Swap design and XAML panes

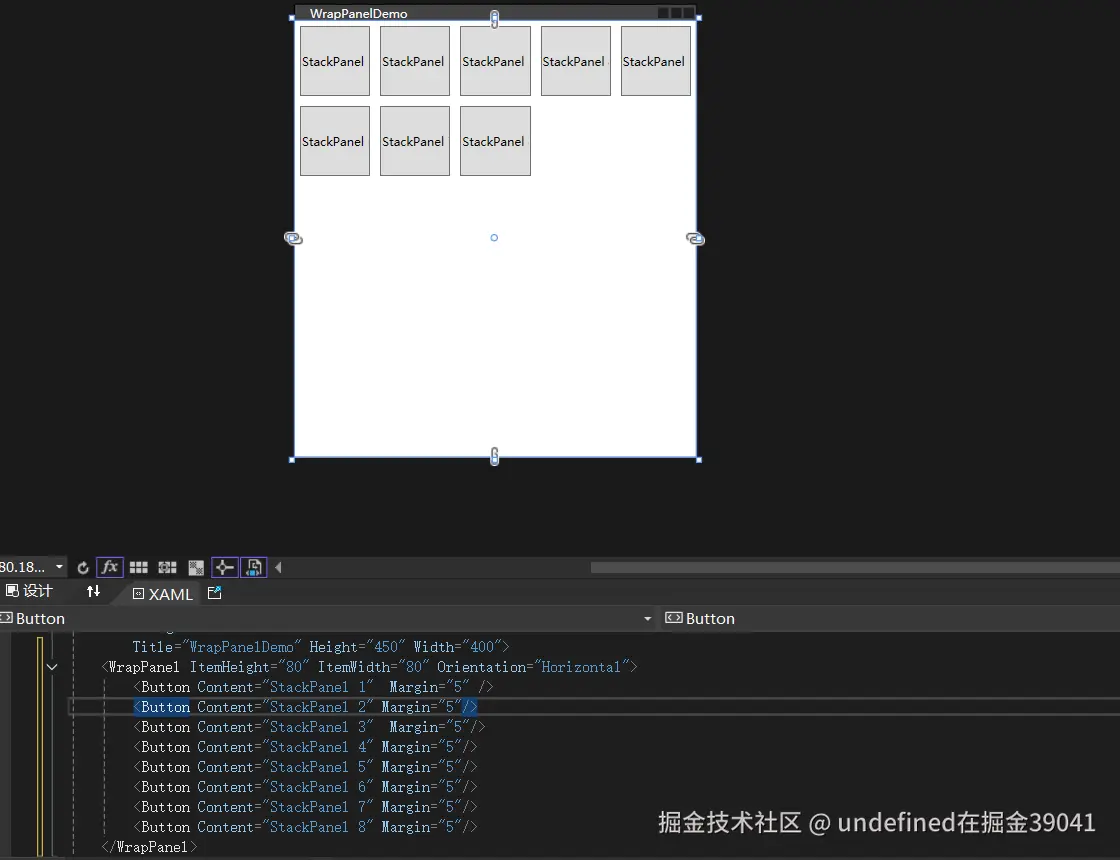[94, 591]
